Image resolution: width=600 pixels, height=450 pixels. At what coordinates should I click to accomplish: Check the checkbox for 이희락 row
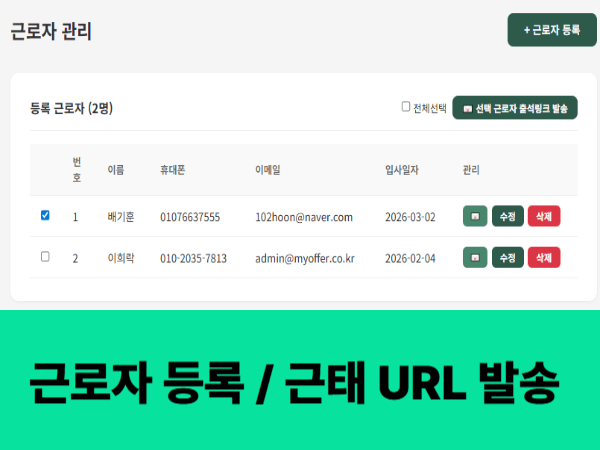tap(45, 256)
